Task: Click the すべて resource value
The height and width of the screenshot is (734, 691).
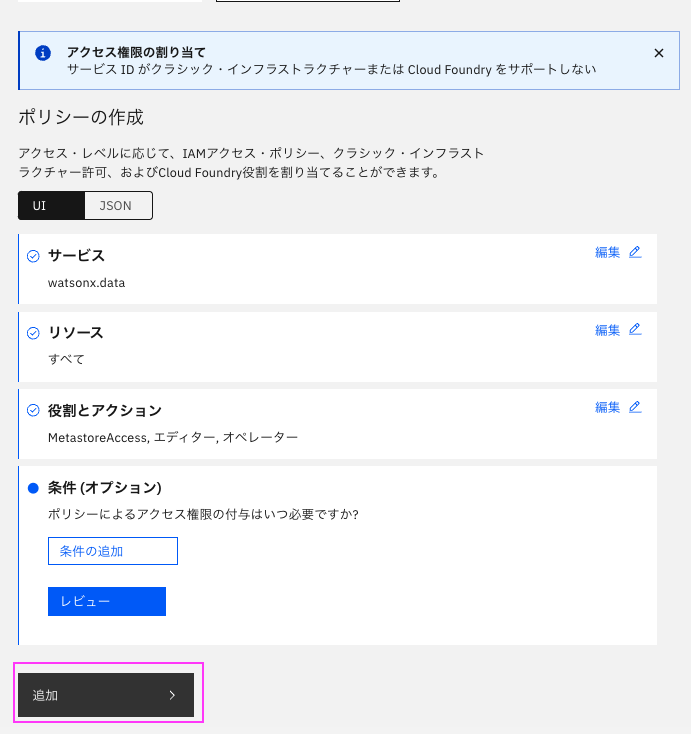Action: coord(66,360)
